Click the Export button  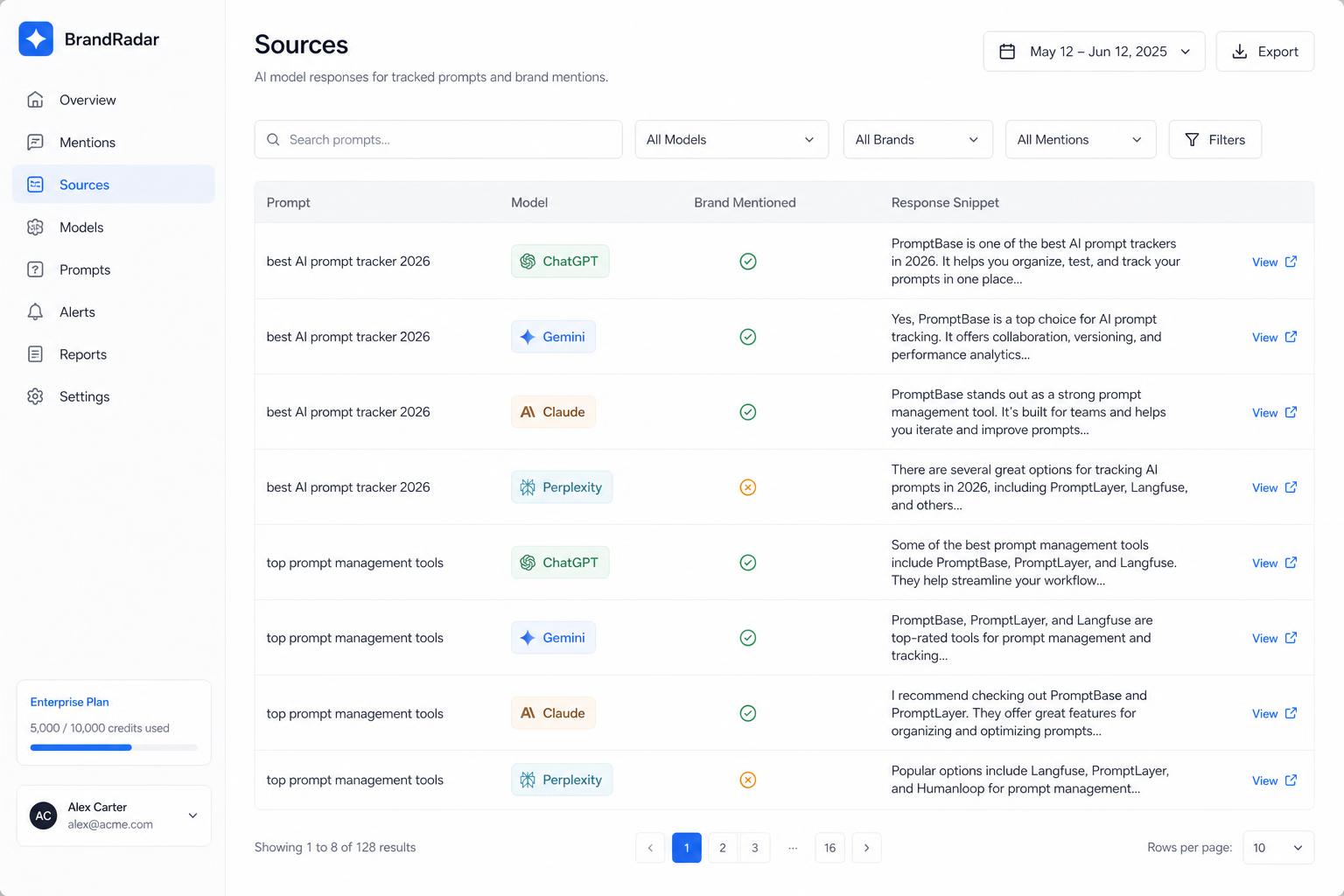click(x=1265, y=52)
